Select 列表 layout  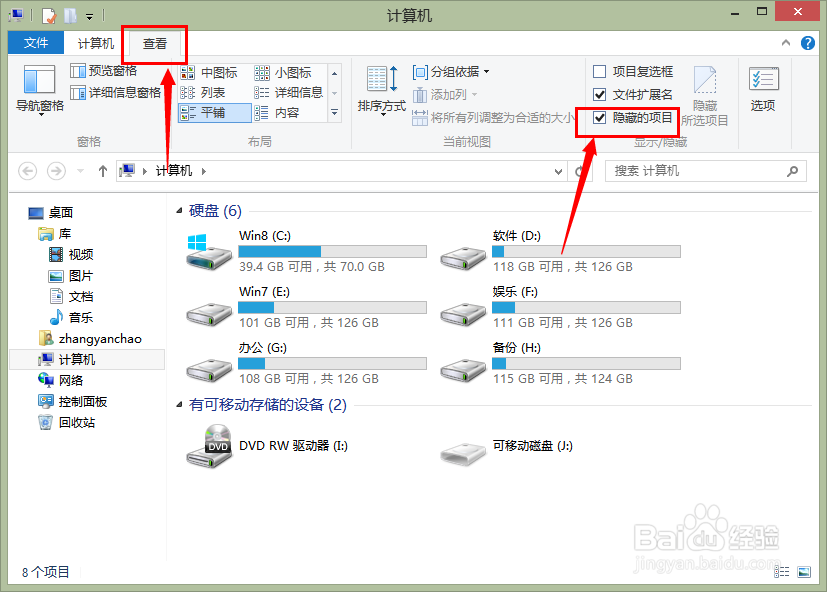(203, 93)
